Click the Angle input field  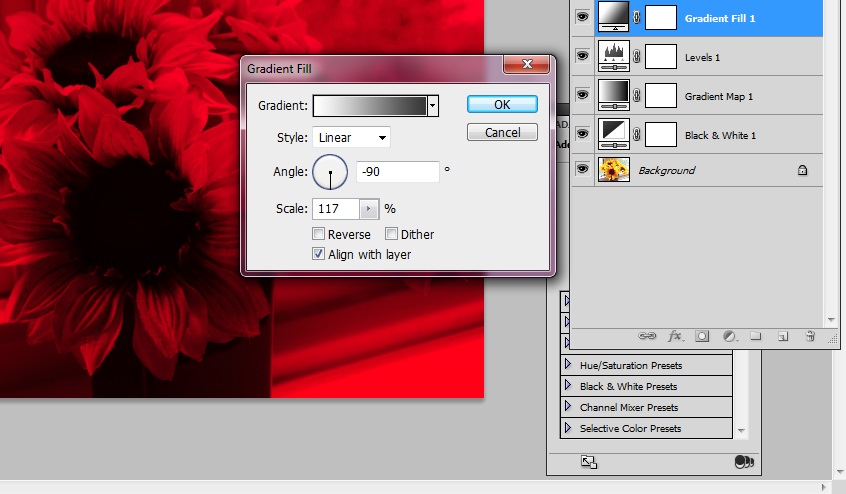tap(398, 172)
